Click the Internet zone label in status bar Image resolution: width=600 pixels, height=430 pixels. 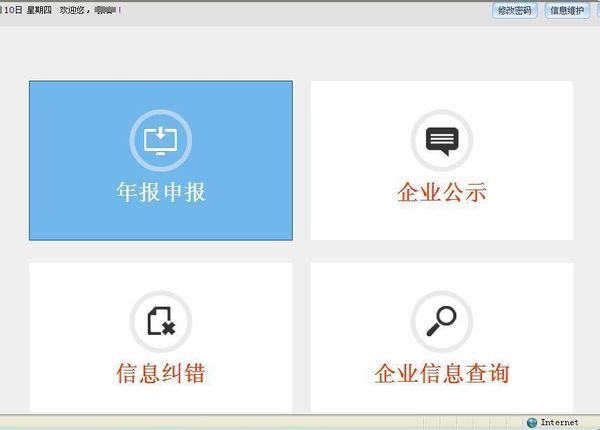pos(559,423)
